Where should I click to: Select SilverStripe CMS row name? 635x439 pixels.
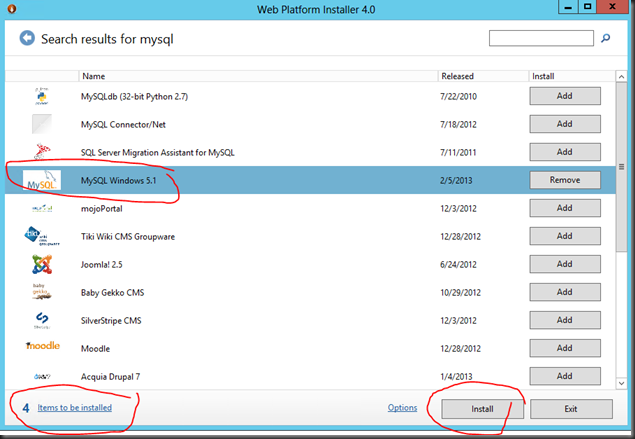point(111,320)
